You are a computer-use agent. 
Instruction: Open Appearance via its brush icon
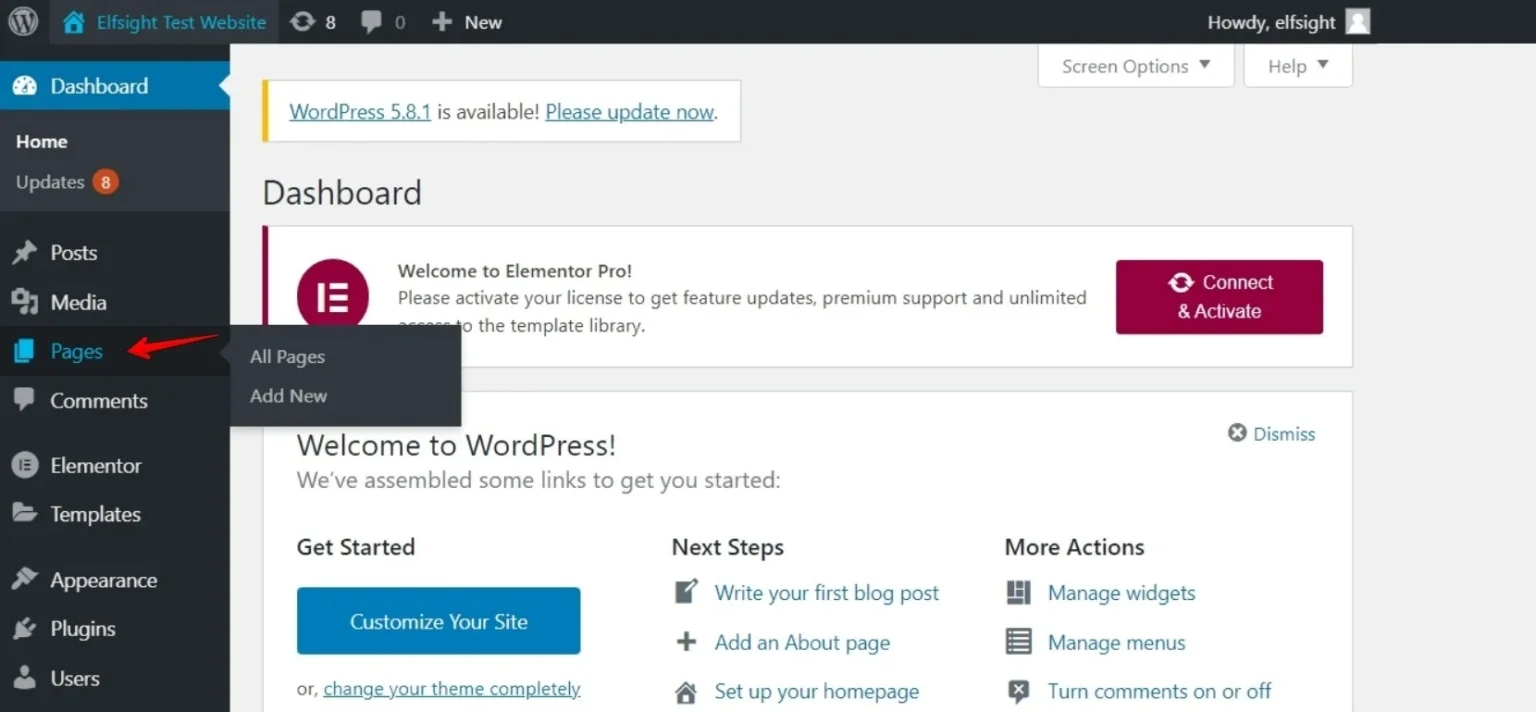click(26, 579)
